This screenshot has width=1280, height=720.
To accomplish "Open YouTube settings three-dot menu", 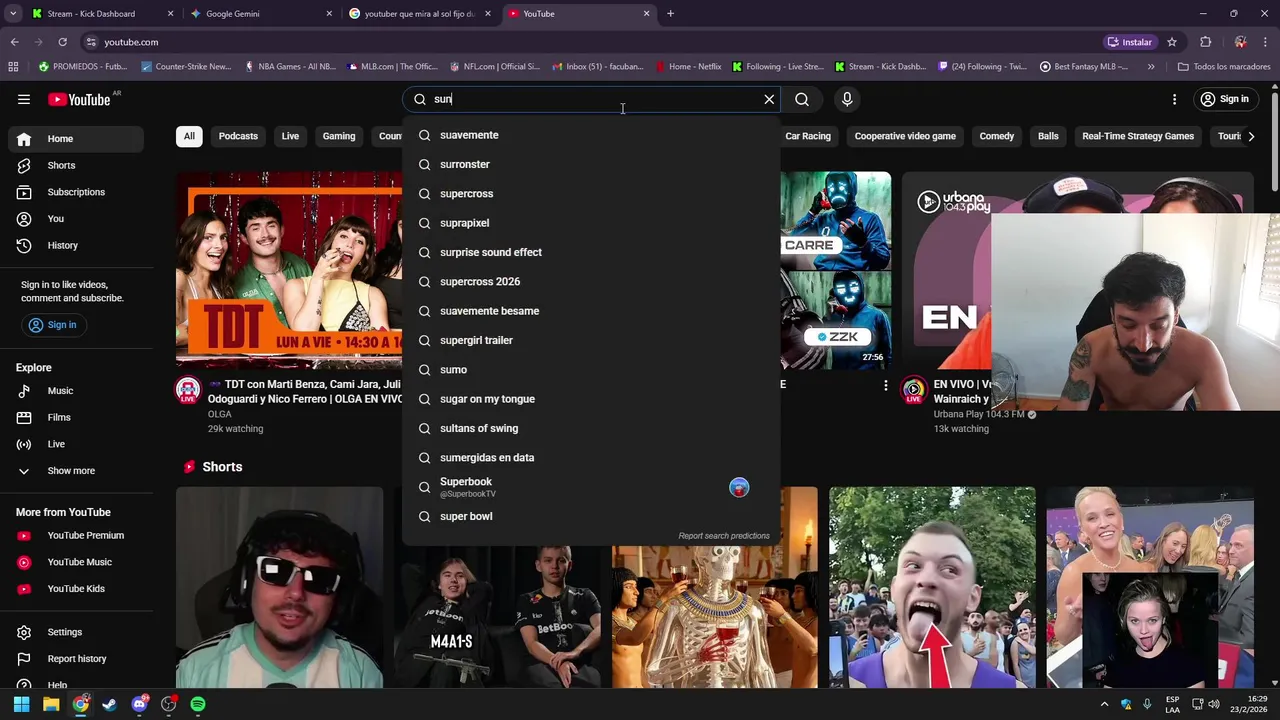I will [x=1175, y=99].
